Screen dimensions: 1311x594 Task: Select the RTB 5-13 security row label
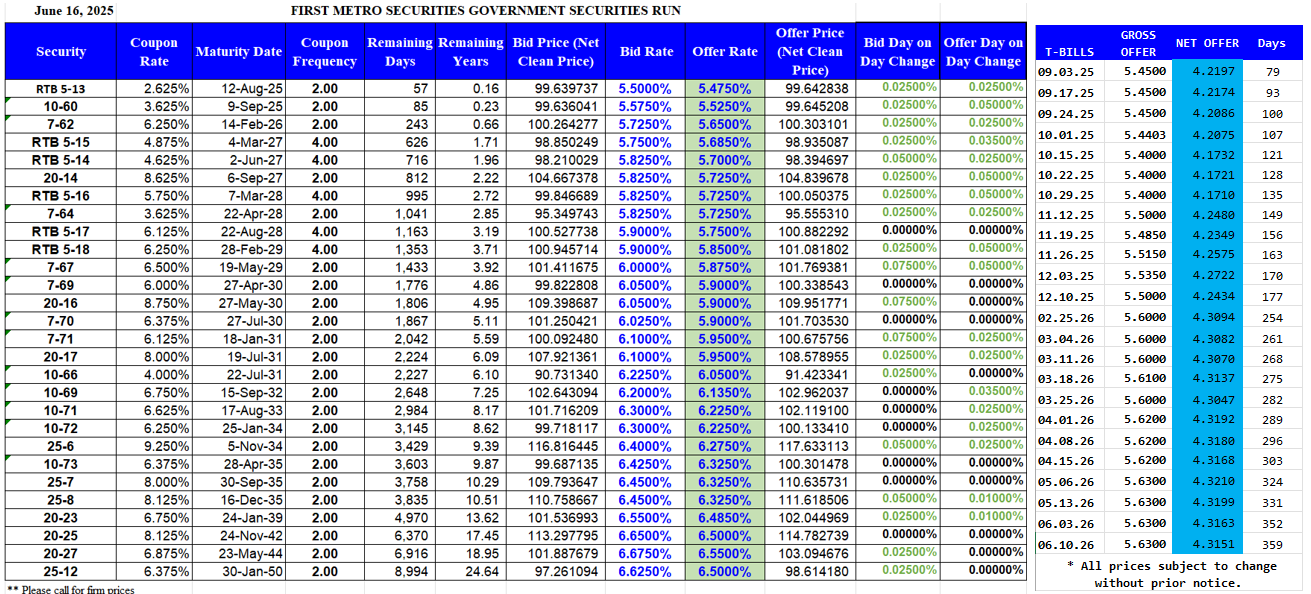[60, 89]
